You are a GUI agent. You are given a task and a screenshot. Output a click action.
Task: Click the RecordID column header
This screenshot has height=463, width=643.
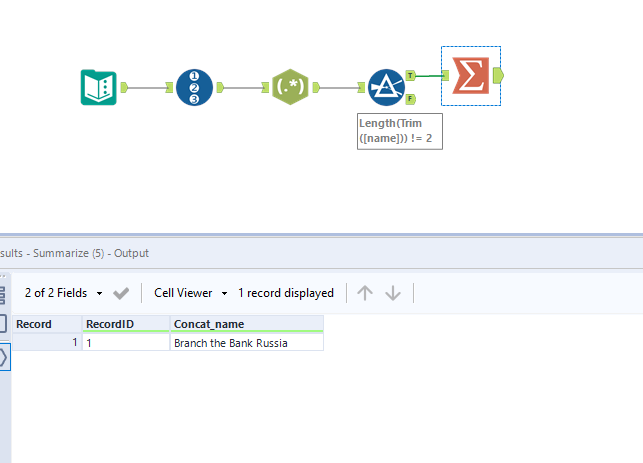[x=126, y=324]
